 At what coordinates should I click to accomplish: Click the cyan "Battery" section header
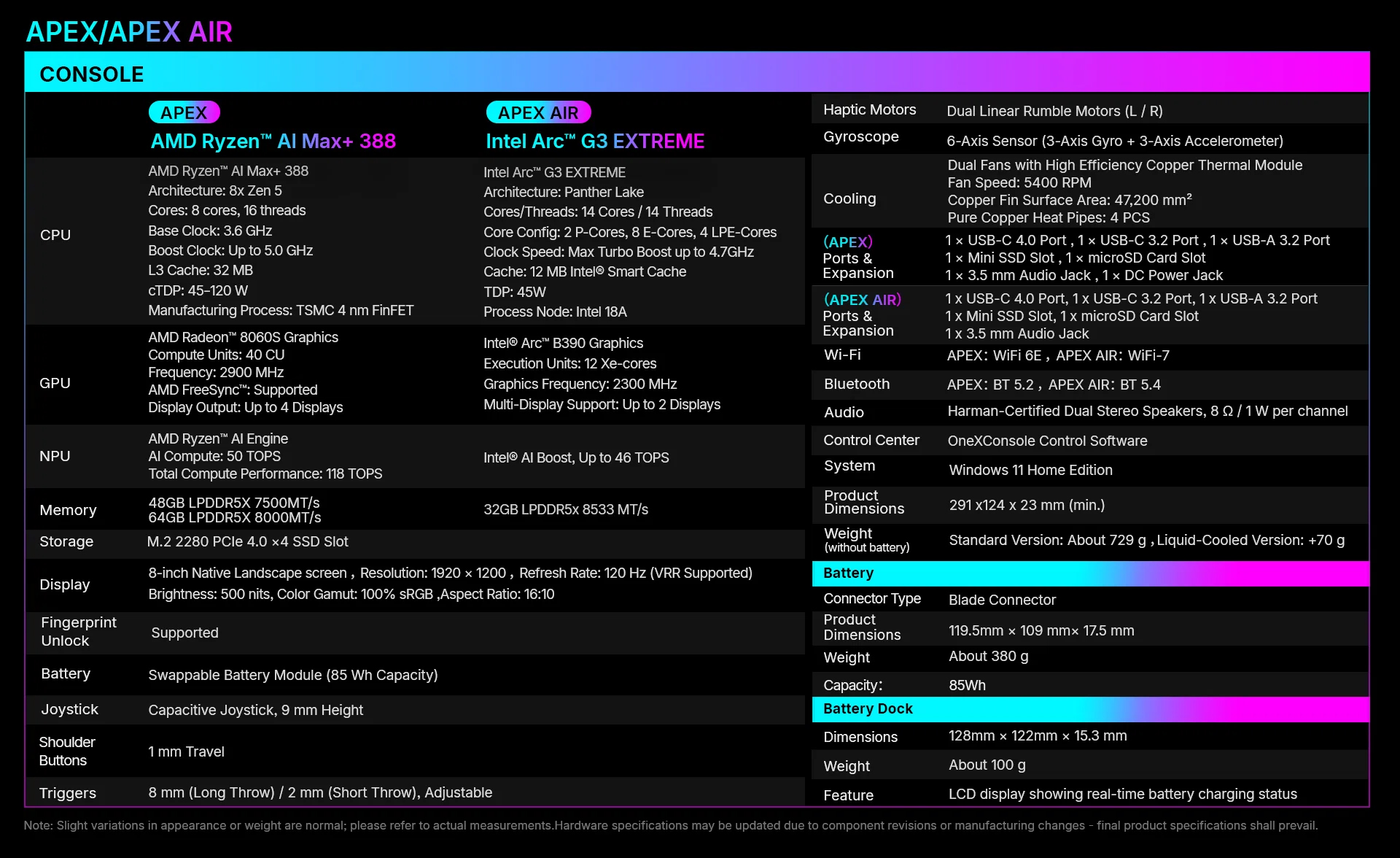coord(1091,573)
